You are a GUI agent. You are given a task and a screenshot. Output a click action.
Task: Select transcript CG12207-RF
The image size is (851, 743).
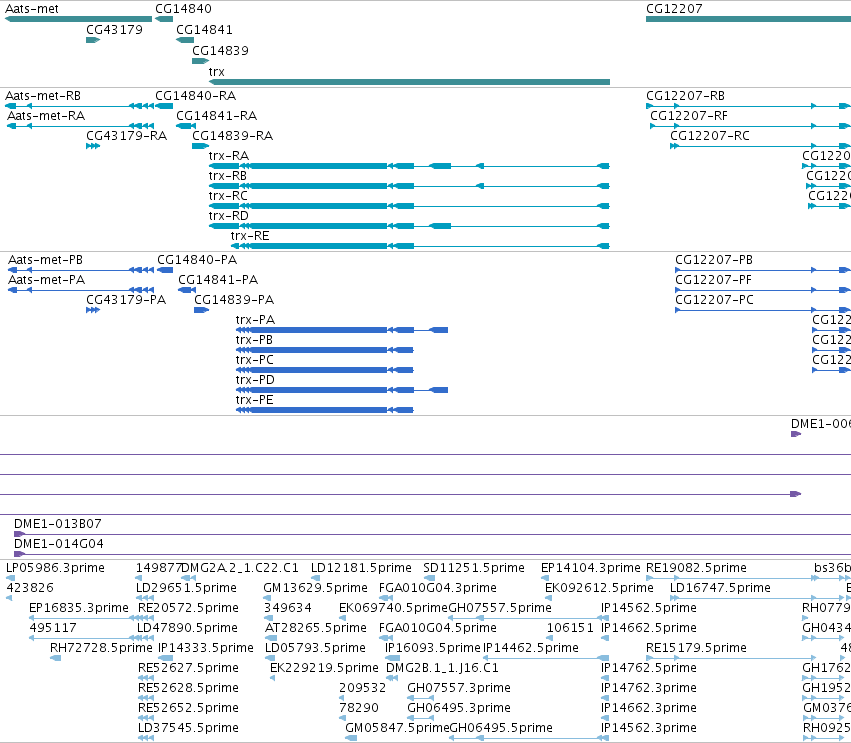click(751, 126)
